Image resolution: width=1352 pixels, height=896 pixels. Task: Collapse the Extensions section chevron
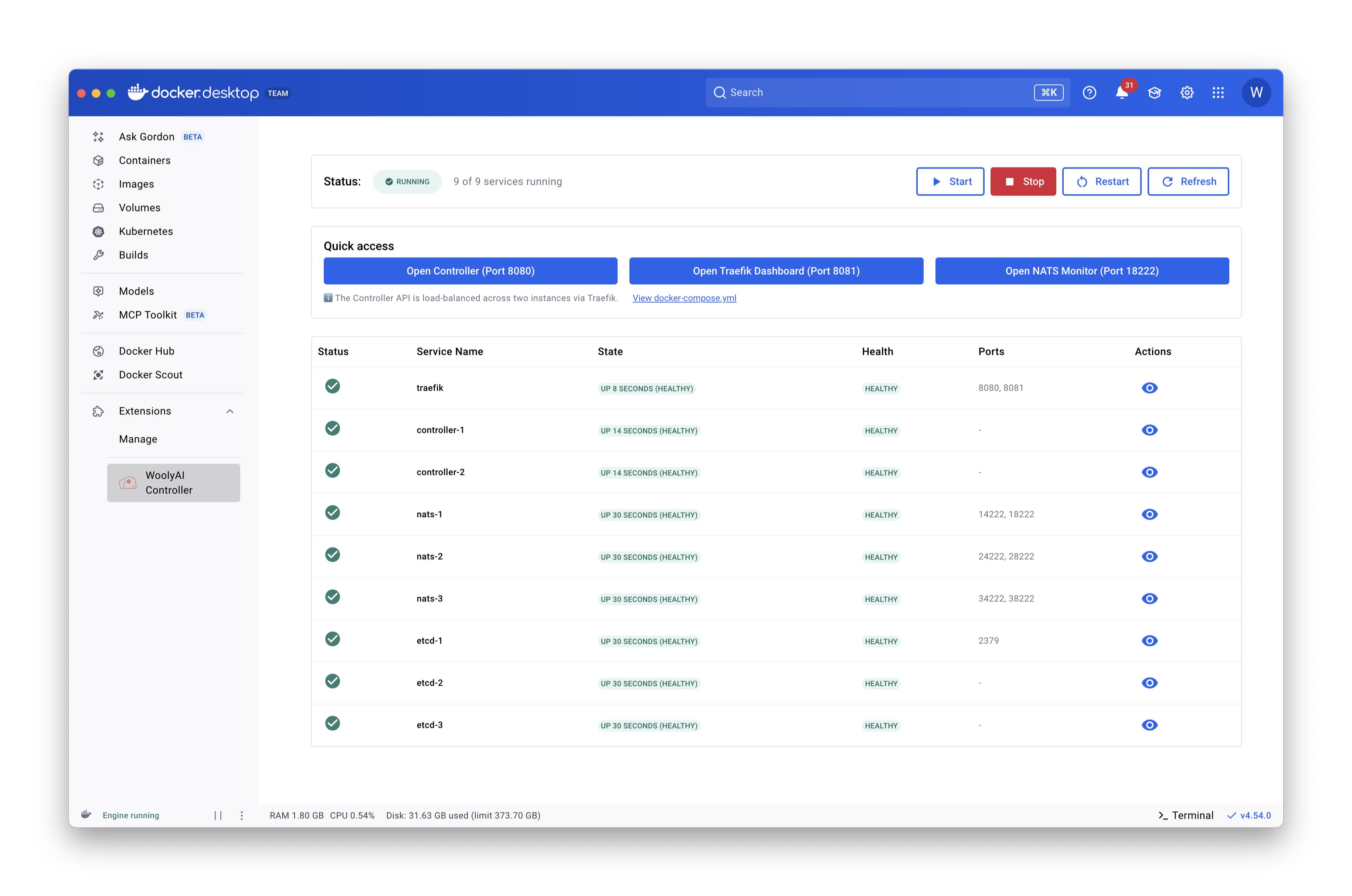230,410
